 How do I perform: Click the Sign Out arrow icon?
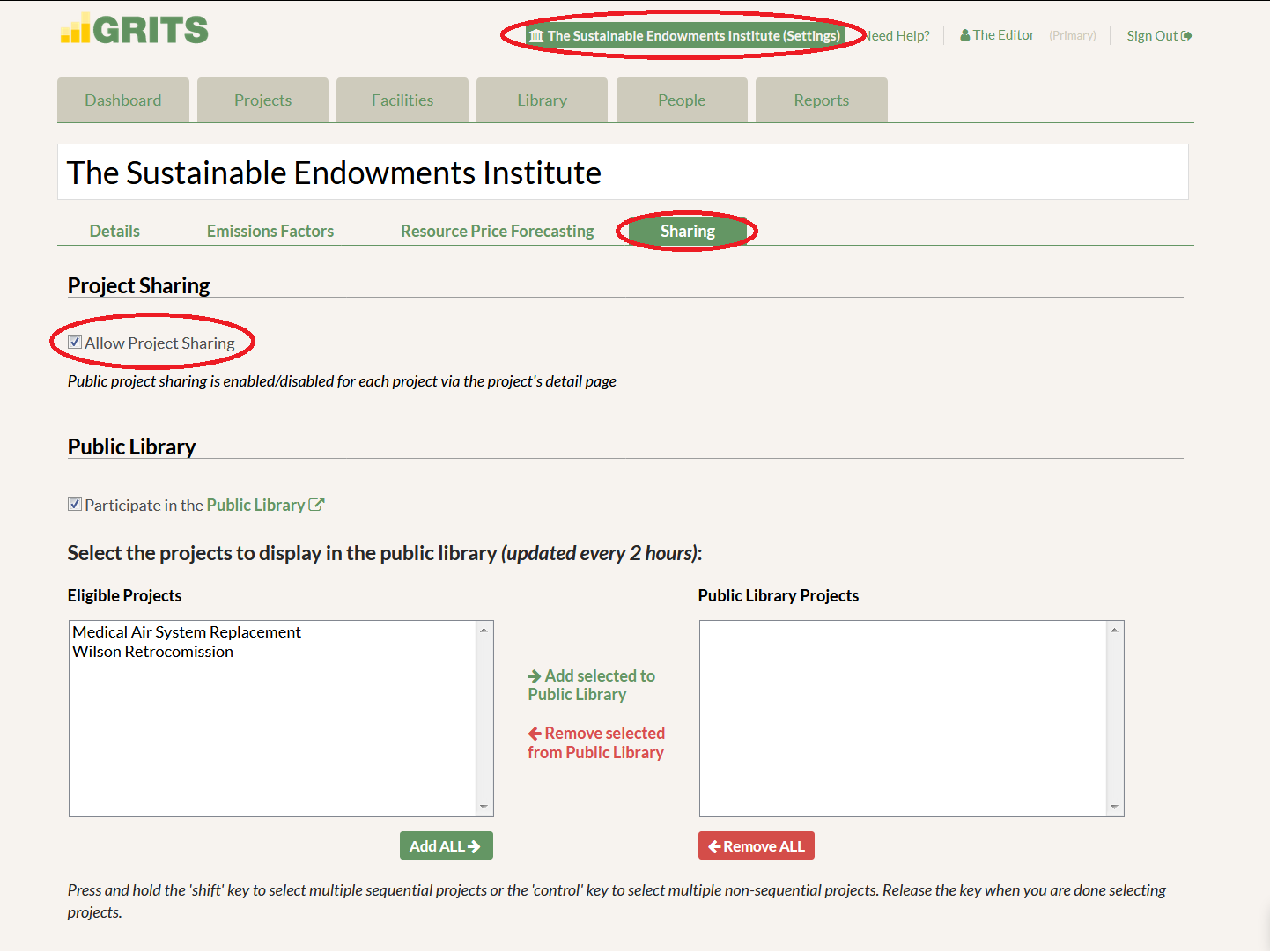click(x=1187, y=36)
